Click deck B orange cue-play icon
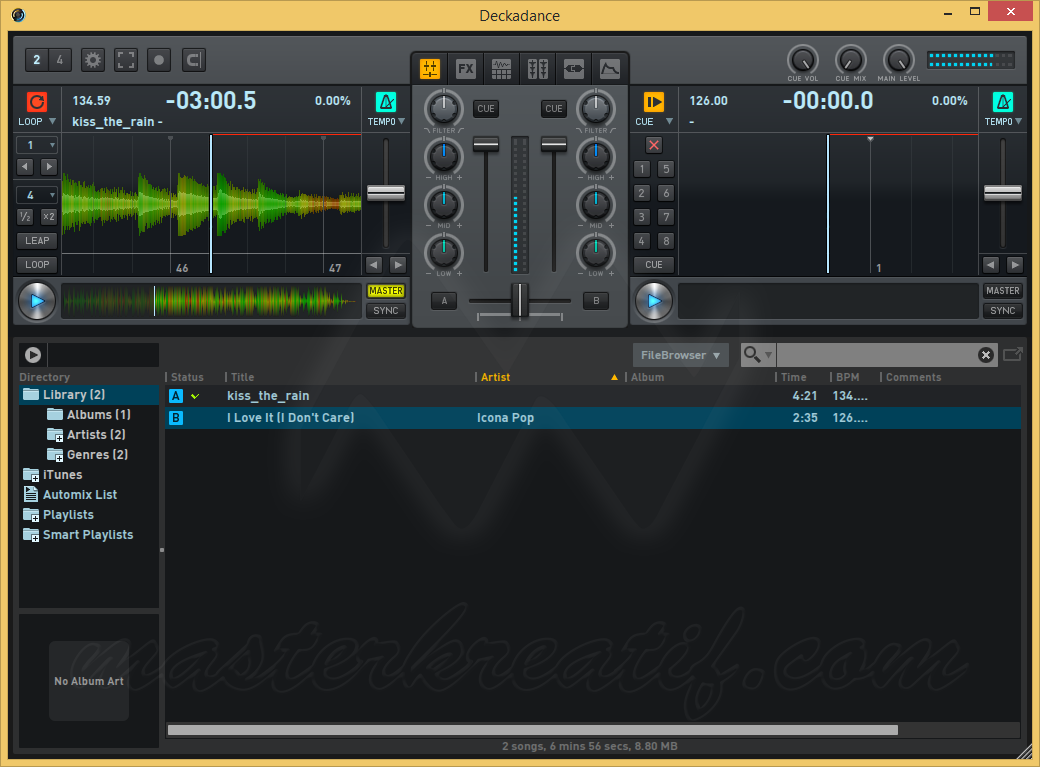 653,102
